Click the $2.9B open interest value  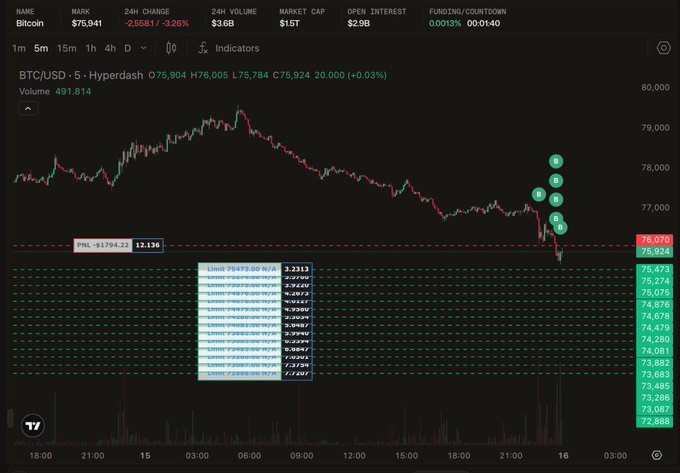pos(359,23)
